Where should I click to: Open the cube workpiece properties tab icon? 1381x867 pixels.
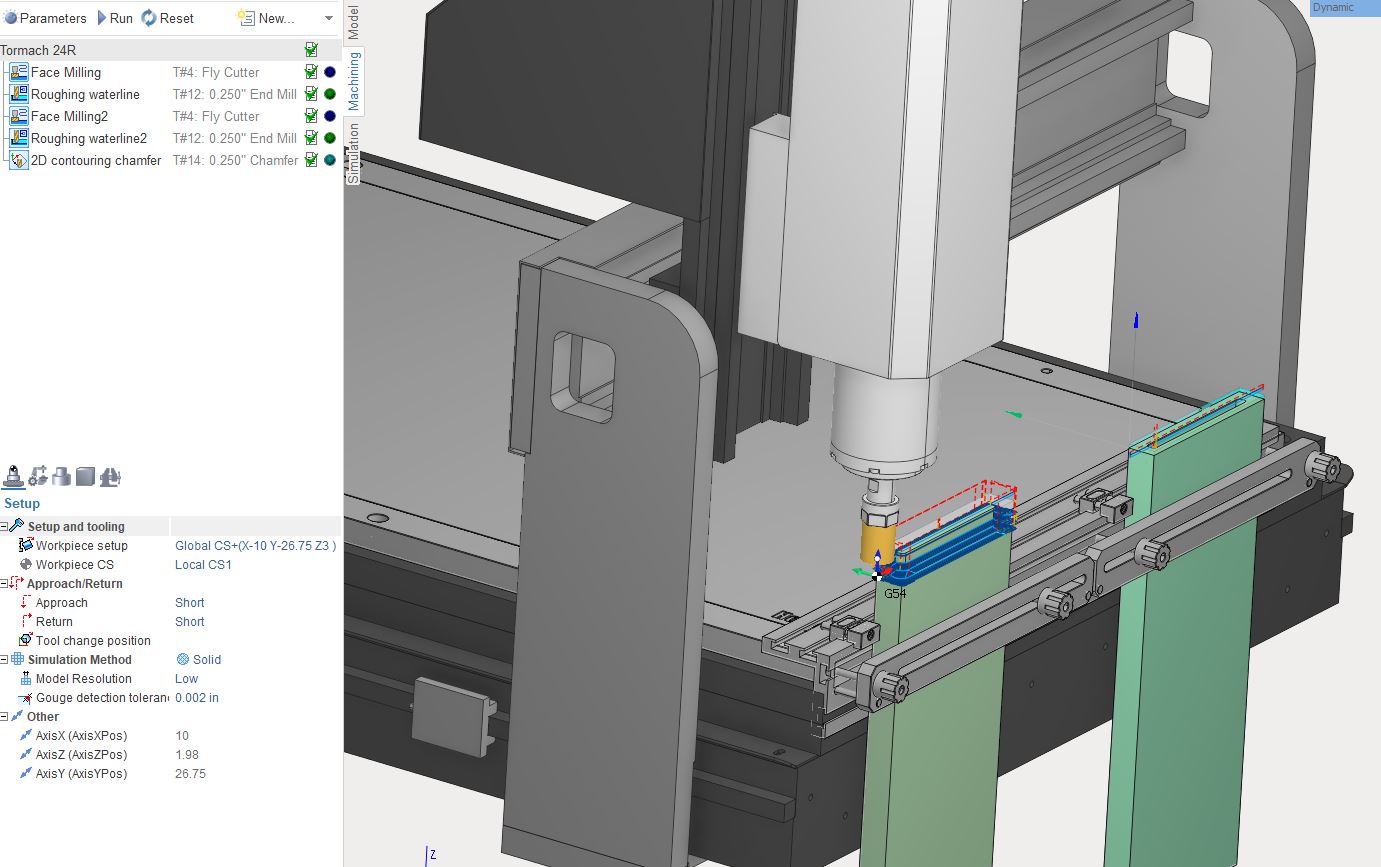point(85,476)
